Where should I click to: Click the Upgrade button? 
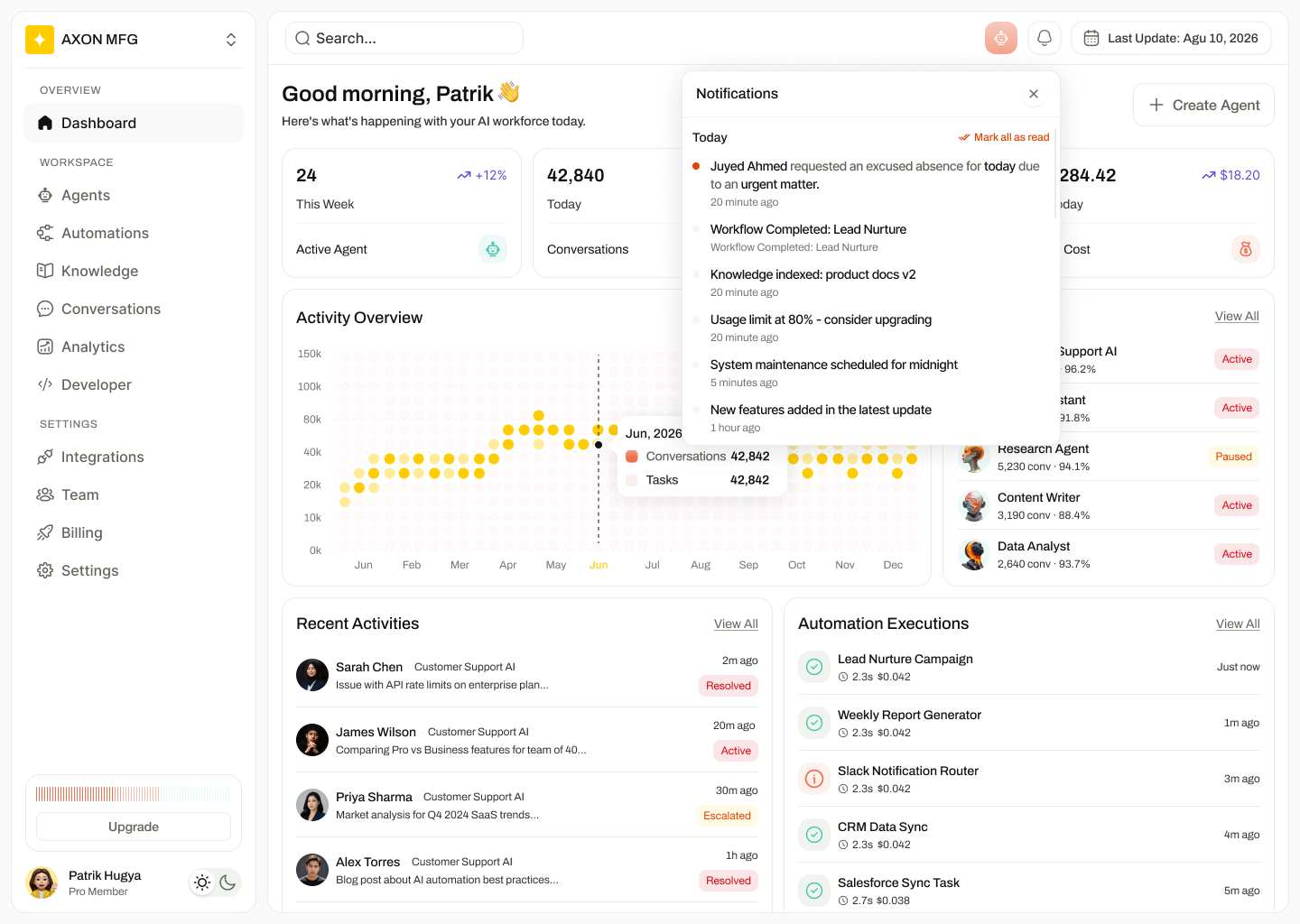click(x=134, y=827)
